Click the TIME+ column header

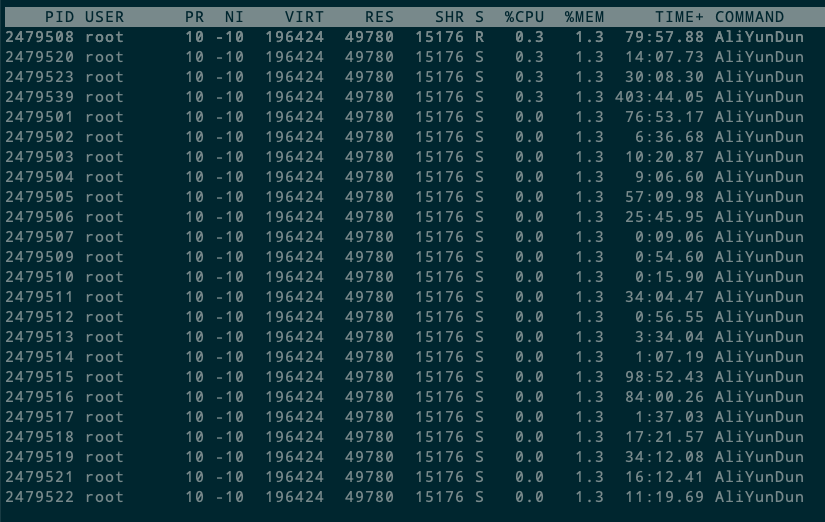[679, 17]
